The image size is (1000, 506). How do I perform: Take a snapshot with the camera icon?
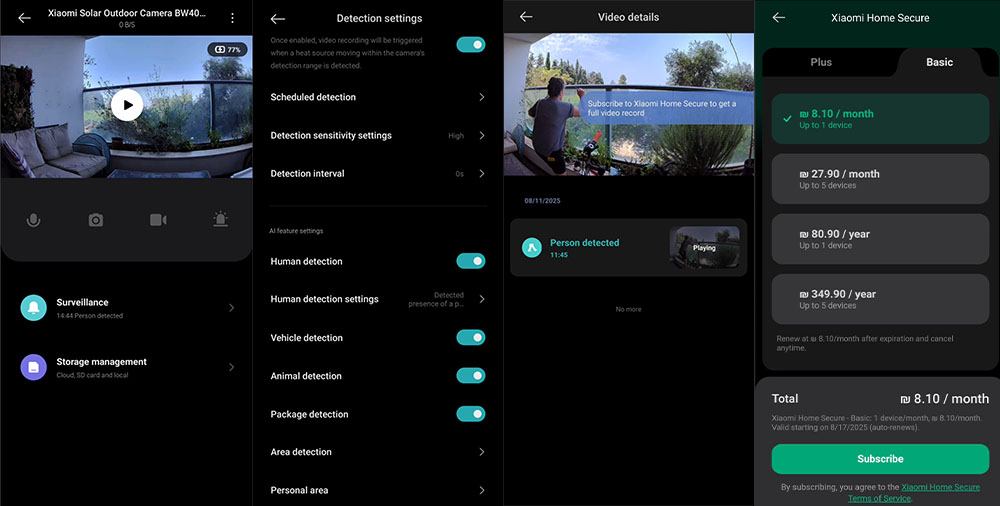(96, 220)
